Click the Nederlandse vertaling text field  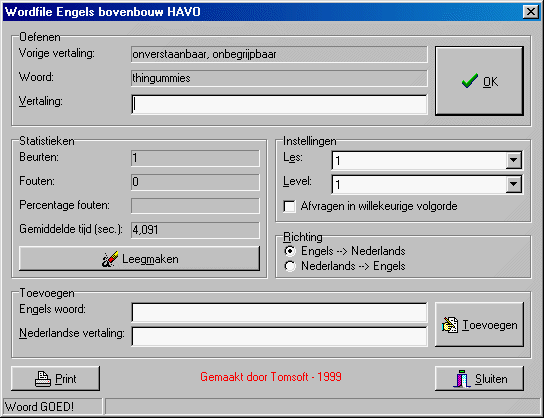[279, 336]
